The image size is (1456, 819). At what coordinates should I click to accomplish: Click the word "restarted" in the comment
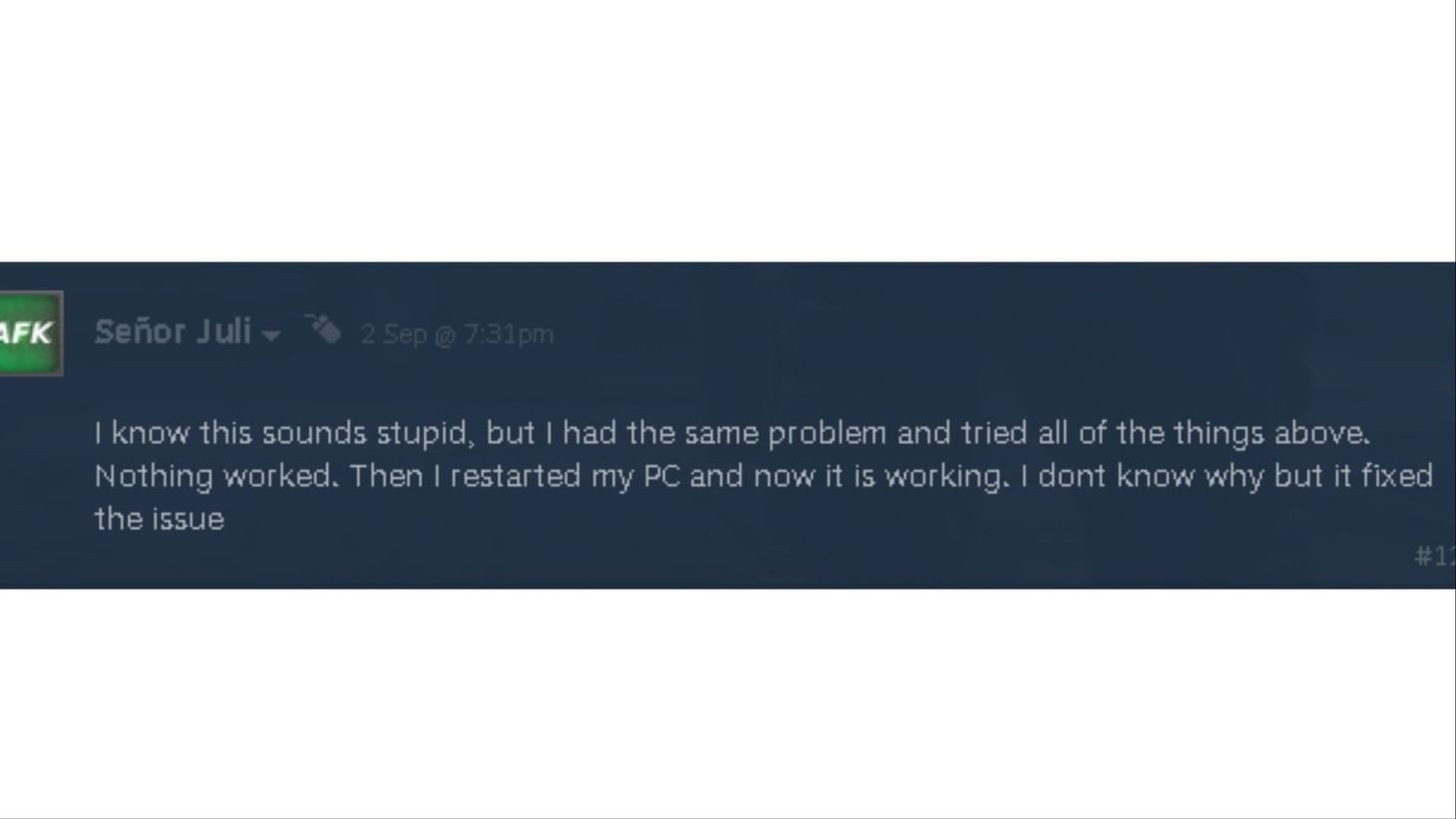[517, 476]
